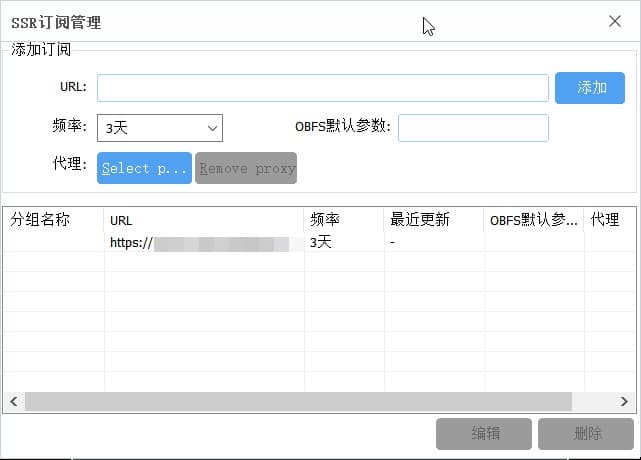Screen dimensions: 641x460
Task: Click the scrollbar left arrow
Action: point(14,401)
